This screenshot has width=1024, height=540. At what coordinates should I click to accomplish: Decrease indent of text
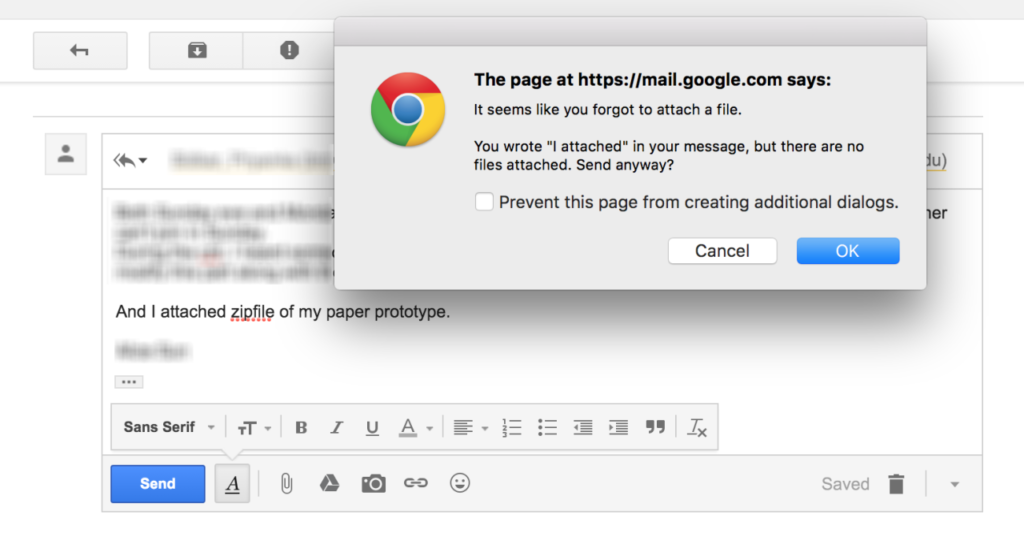583,428
